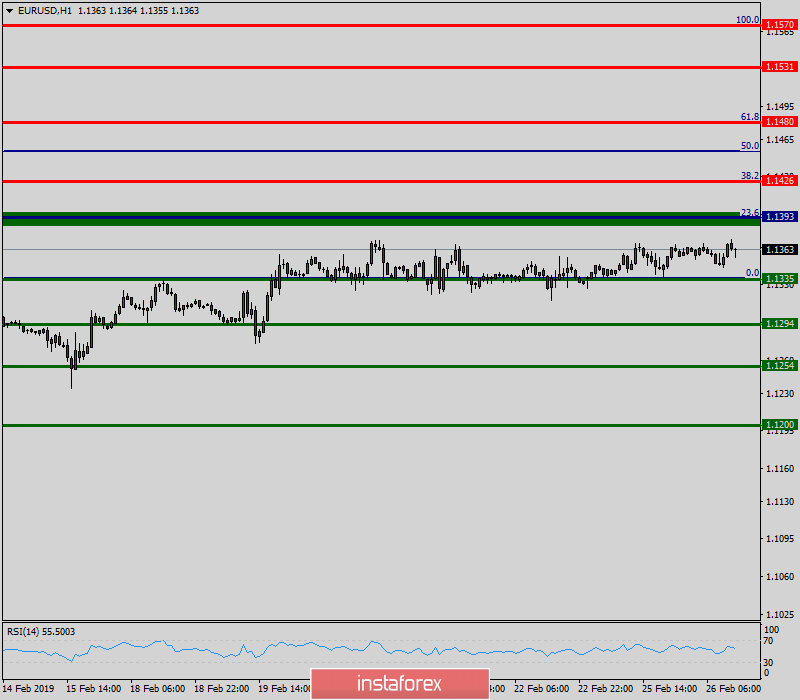This screenshot has height=700, width=800.
Task: Click the Fibonacci 50.0 level label
Action: [x=750, y=145]
